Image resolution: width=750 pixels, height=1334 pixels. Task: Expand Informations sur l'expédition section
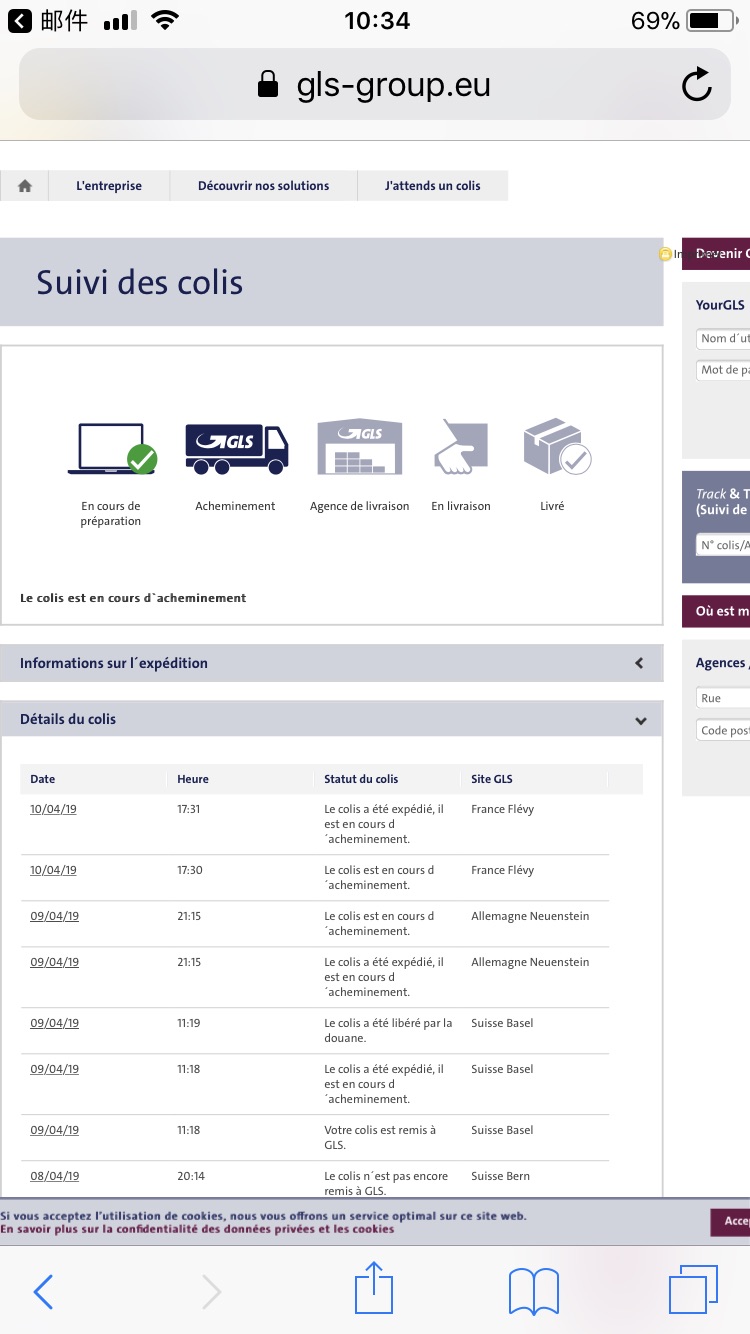pos(331,663)
